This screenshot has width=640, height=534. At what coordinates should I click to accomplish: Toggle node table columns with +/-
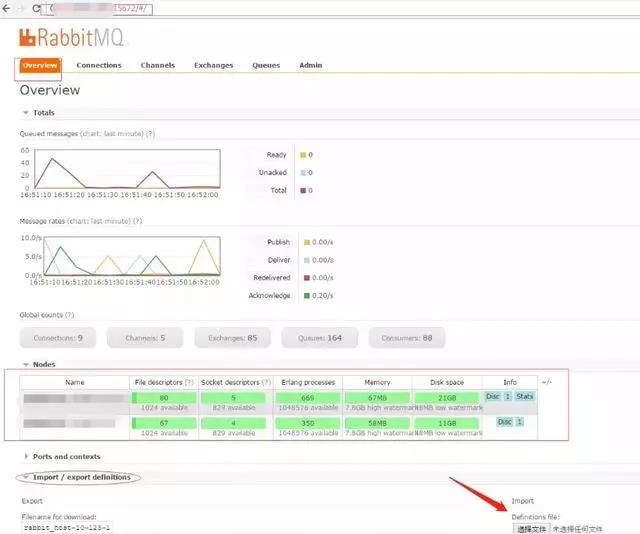(x=547, y=382)
